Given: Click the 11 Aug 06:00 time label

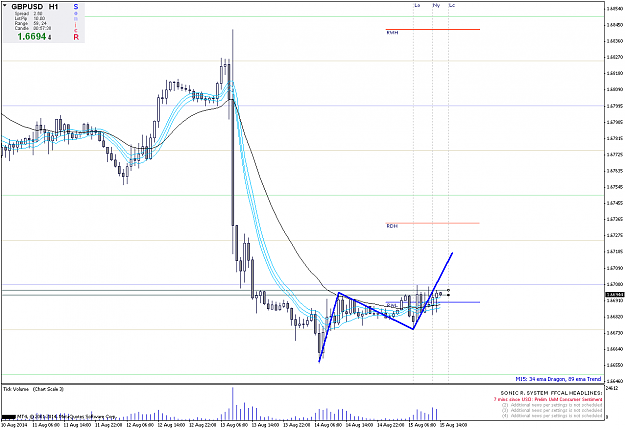Looking at the screenshot, I should [x=45, y=425].
